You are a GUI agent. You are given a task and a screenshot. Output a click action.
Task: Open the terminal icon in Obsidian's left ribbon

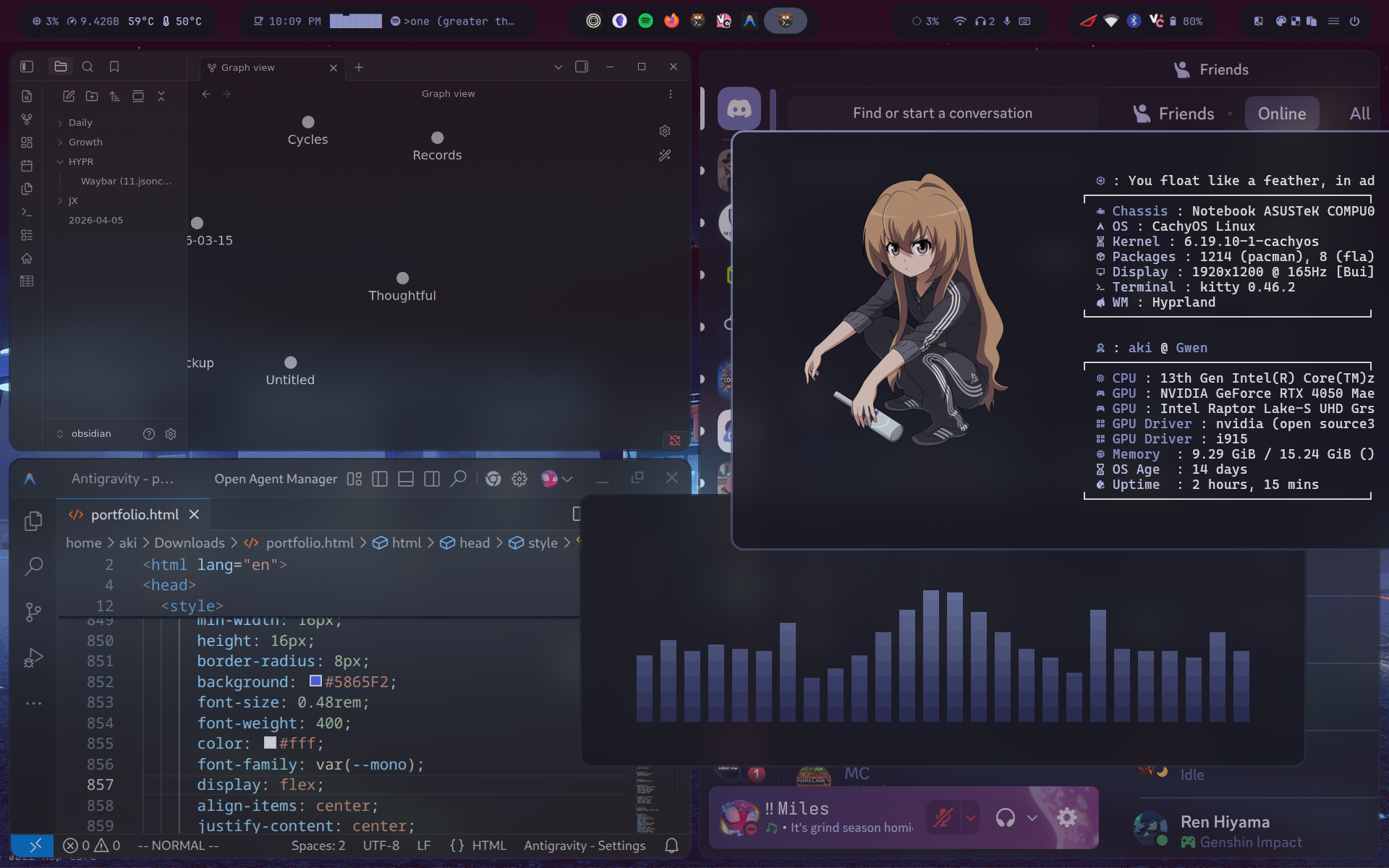coord(27,212)
